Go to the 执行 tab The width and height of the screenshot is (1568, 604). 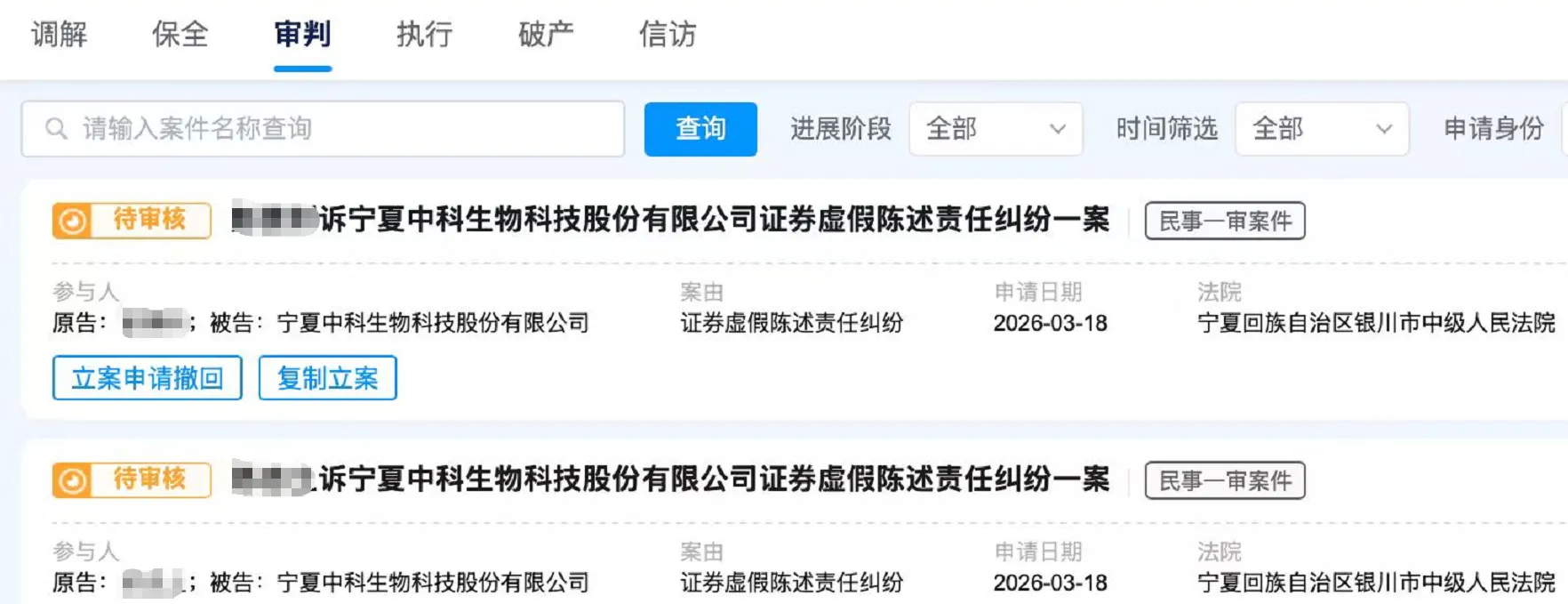click(x=424, y=35)
